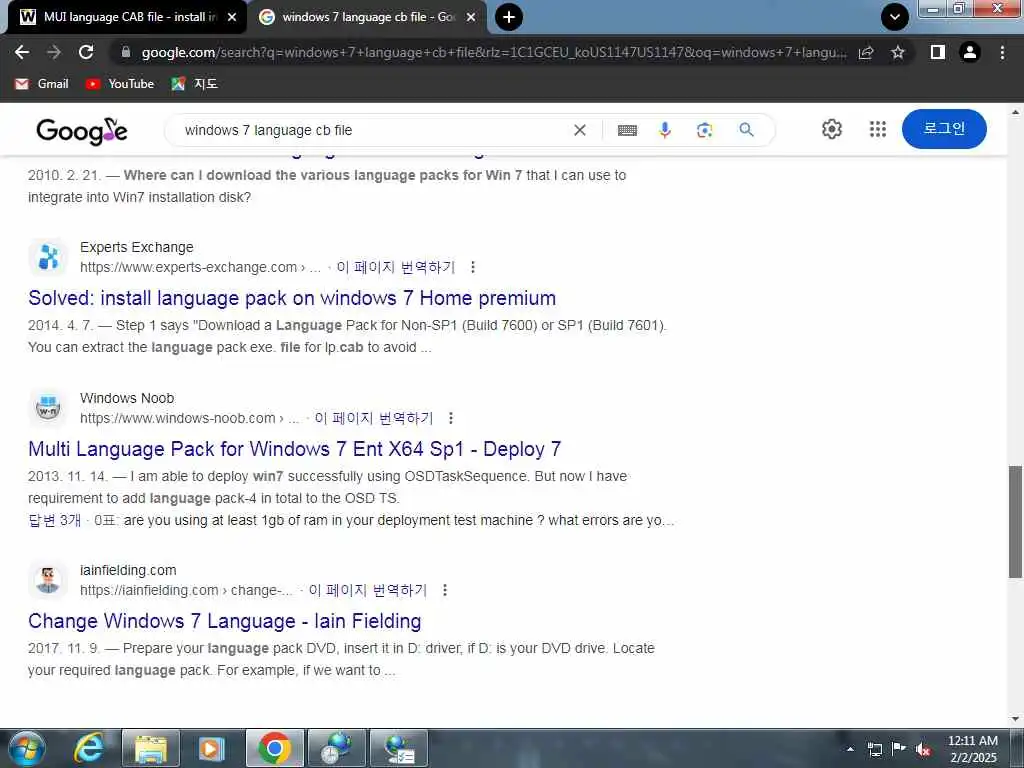Open the Google apps grid
The image size is (1024, 768).
[878, 129]
